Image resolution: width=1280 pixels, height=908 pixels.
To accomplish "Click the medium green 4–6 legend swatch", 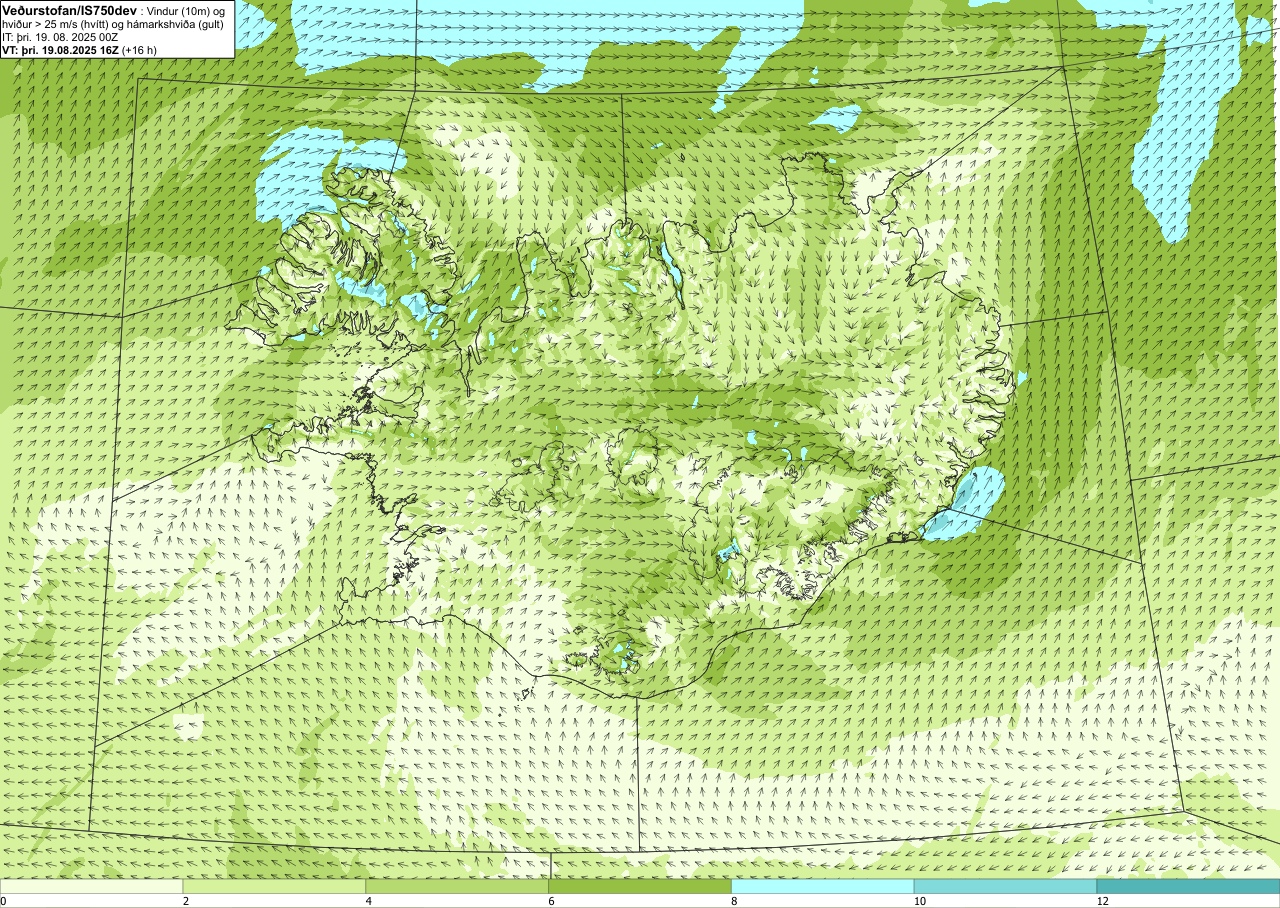I will [x=457, y=886].
